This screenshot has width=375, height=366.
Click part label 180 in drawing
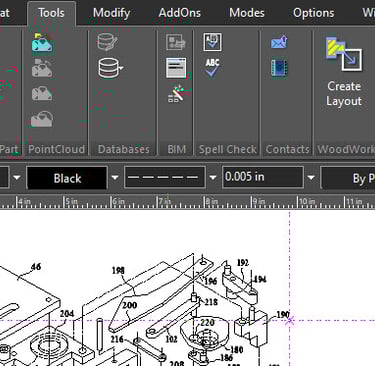coord(236,349)
